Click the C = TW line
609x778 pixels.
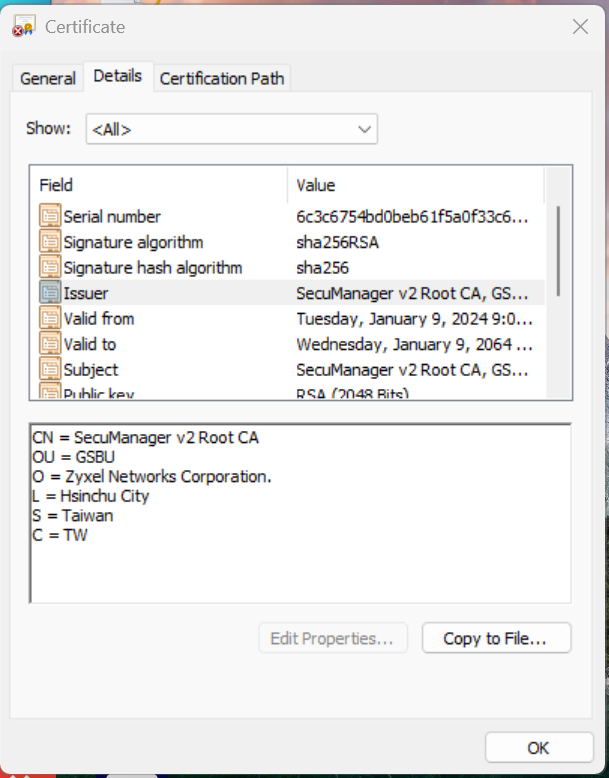[x=60, y=535]
